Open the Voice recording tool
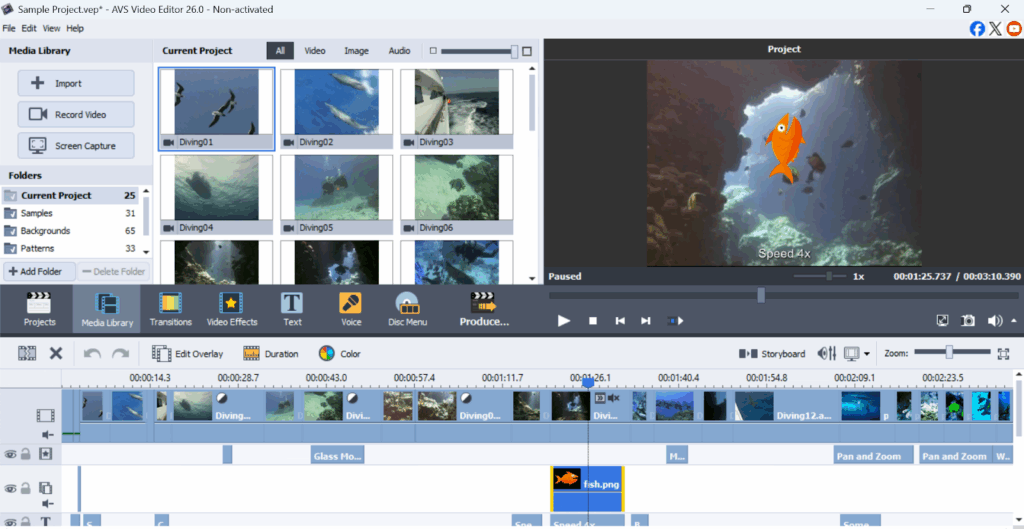Viewport: 1024px width, 529px height. pos(351,309)
